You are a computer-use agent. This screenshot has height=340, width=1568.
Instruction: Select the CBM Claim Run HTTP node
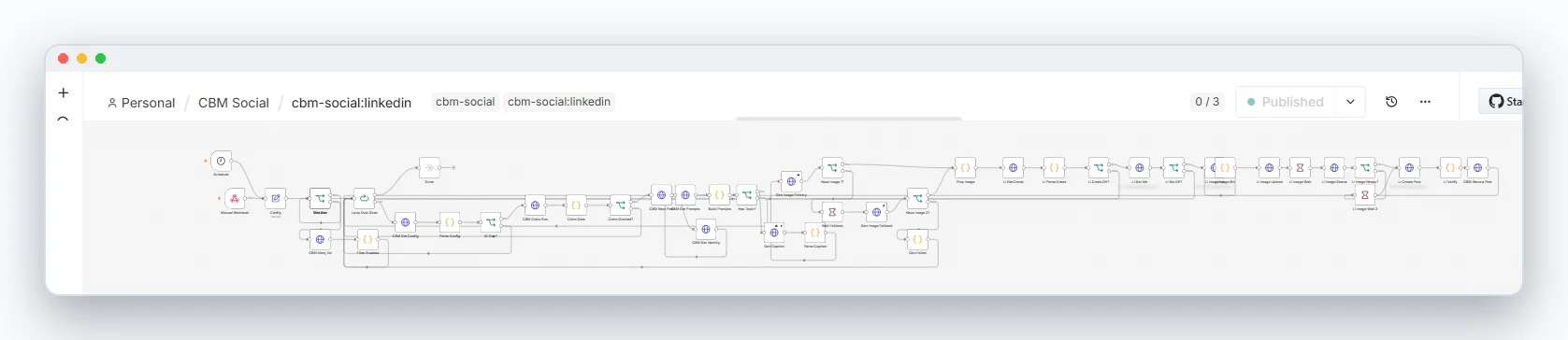tap(535, 205)
